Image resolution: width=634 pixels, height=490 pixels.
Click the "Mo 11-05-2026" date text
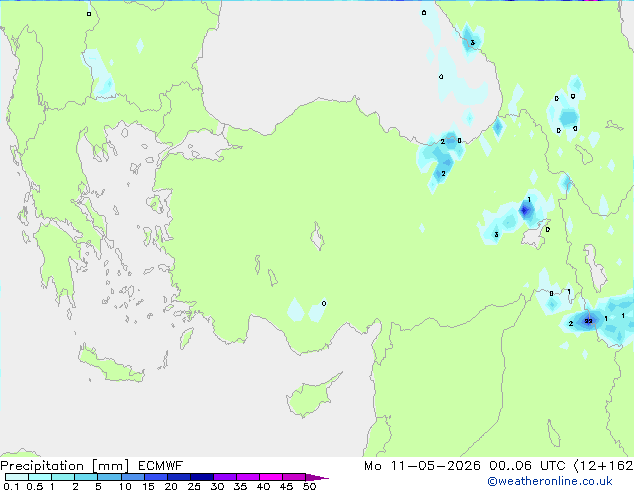(422, 466)
